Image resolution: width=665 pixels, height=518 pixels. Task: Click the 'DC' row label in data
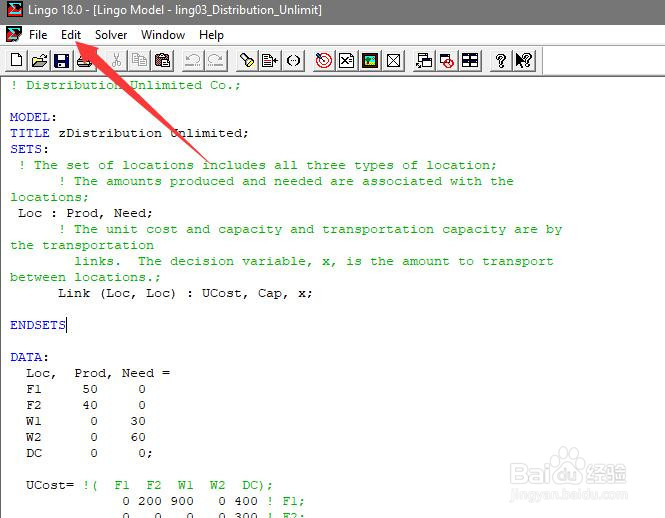tap(34, 454)
